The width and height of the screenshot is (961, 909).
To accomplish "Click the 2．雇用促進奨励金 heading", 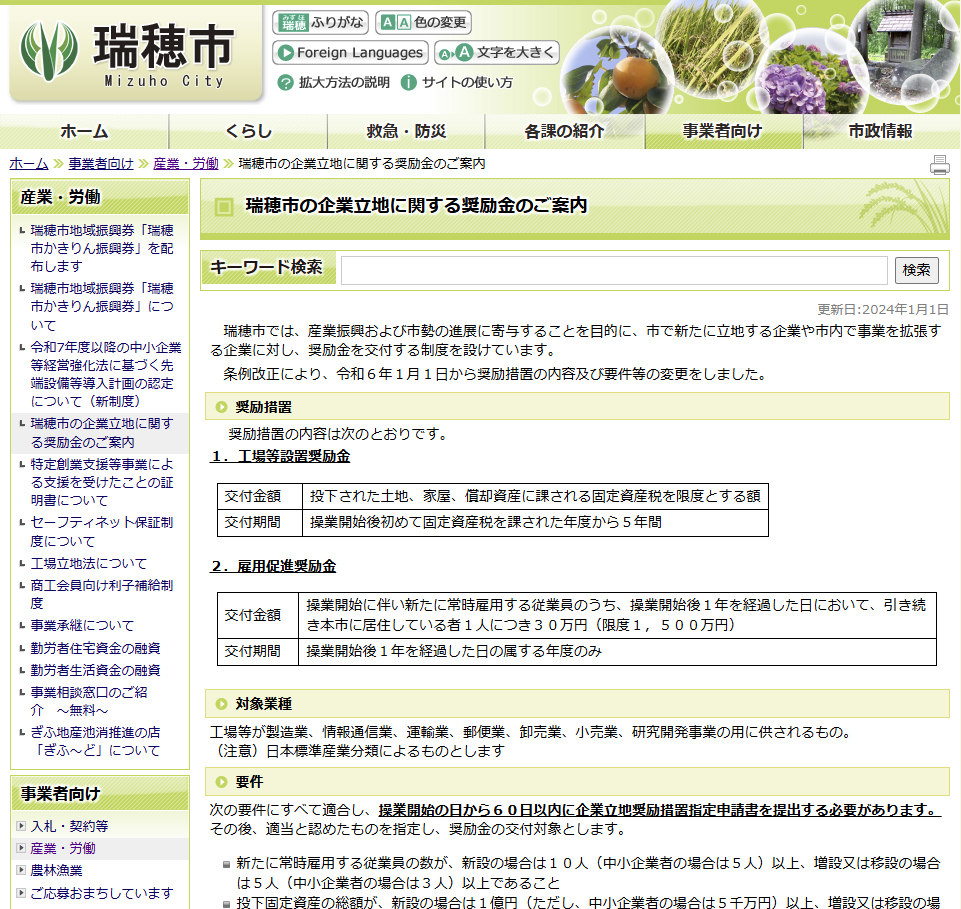I will coord(273,566).
